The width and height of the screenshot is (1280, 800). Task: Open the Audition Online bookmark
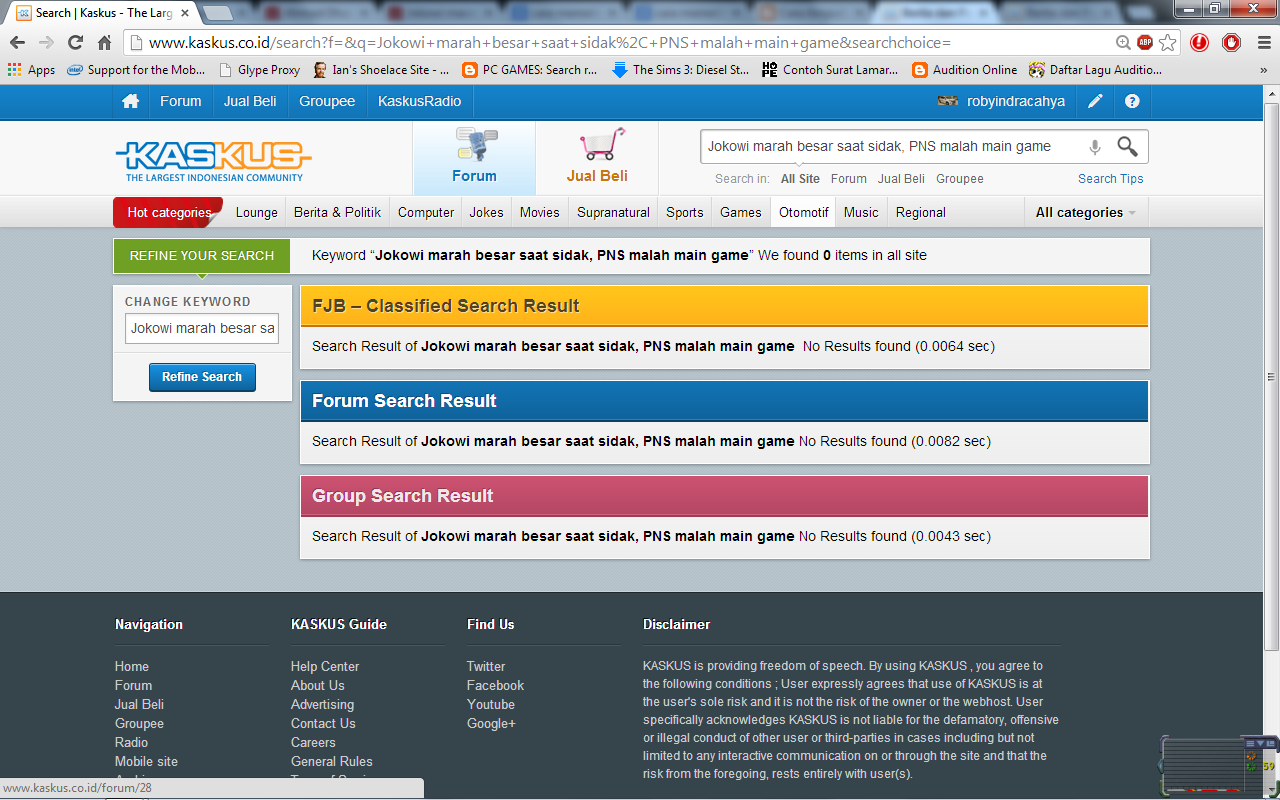[964, 70]
